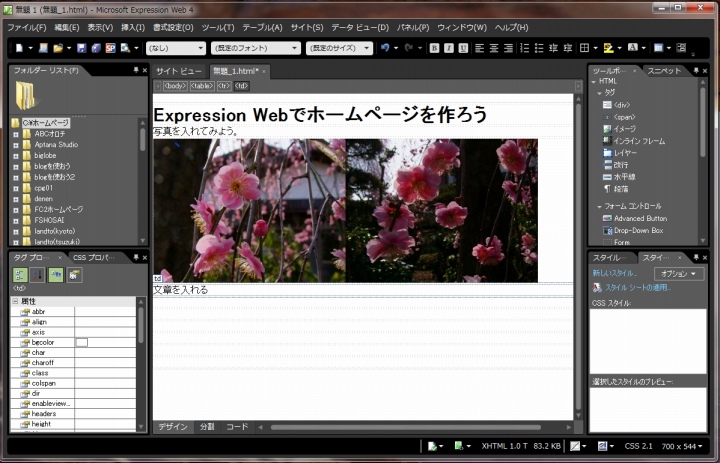Click the align attribute value field

tap(105, 322)
